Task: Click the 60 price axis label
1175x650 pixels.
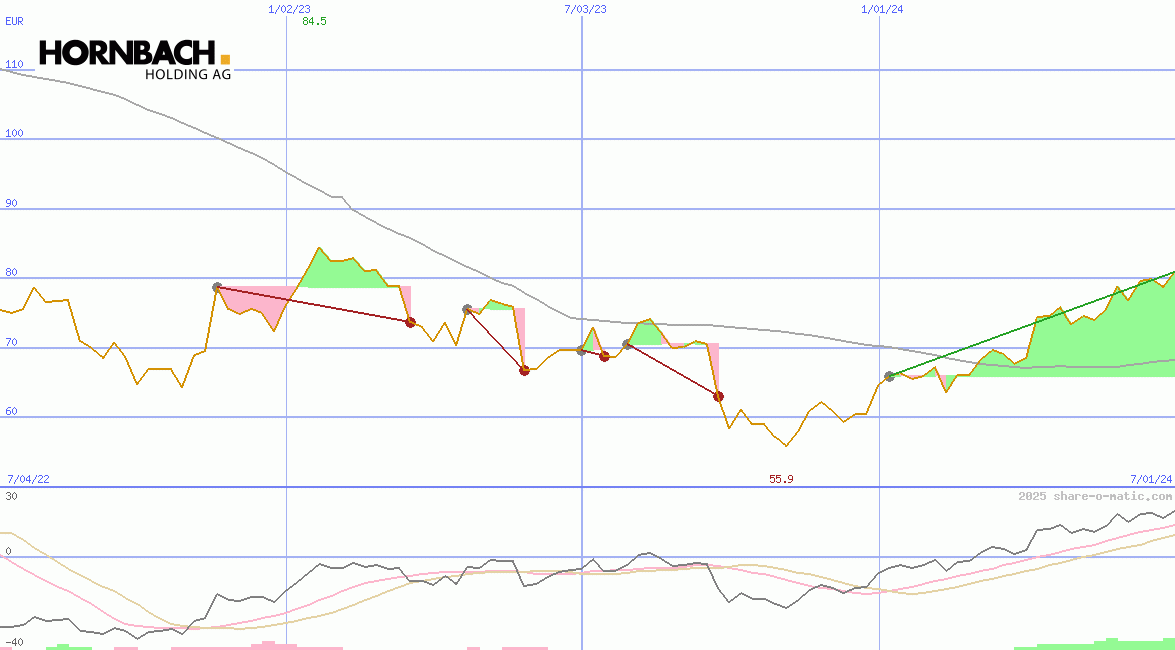Action: tap(11, 412)
